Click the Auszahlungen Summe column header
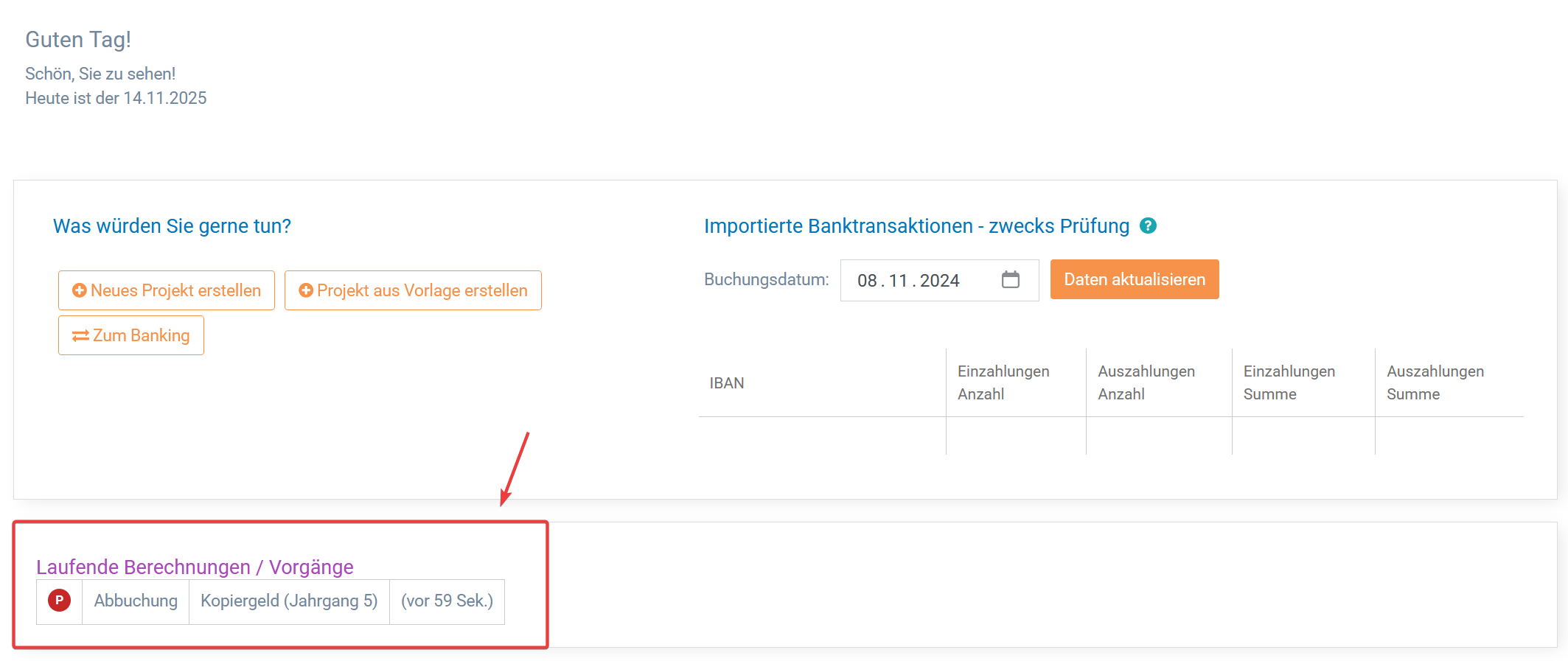Viewport: 1568px width, 661px height. pos(1435,382)
